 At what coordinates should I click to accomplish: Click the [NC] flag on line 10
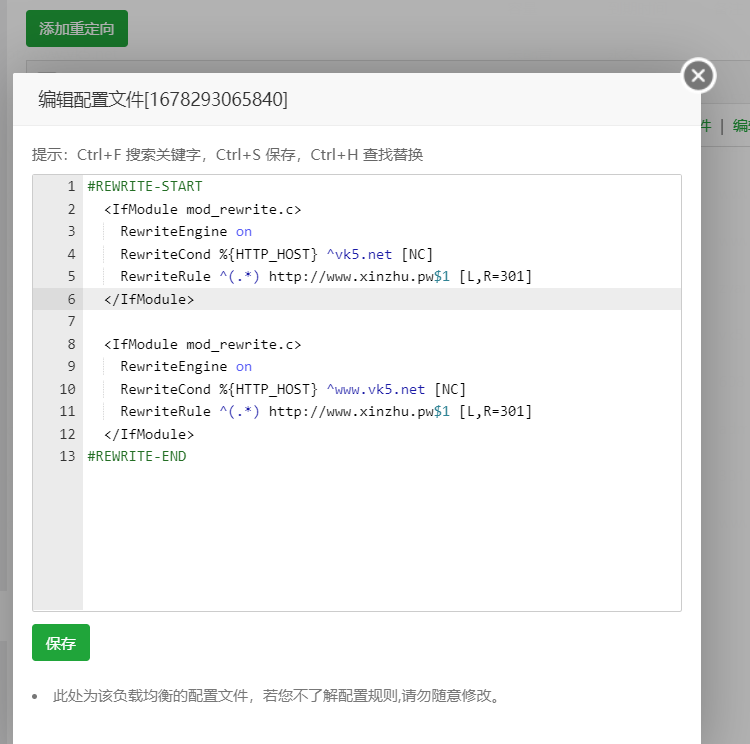(450, 389)
